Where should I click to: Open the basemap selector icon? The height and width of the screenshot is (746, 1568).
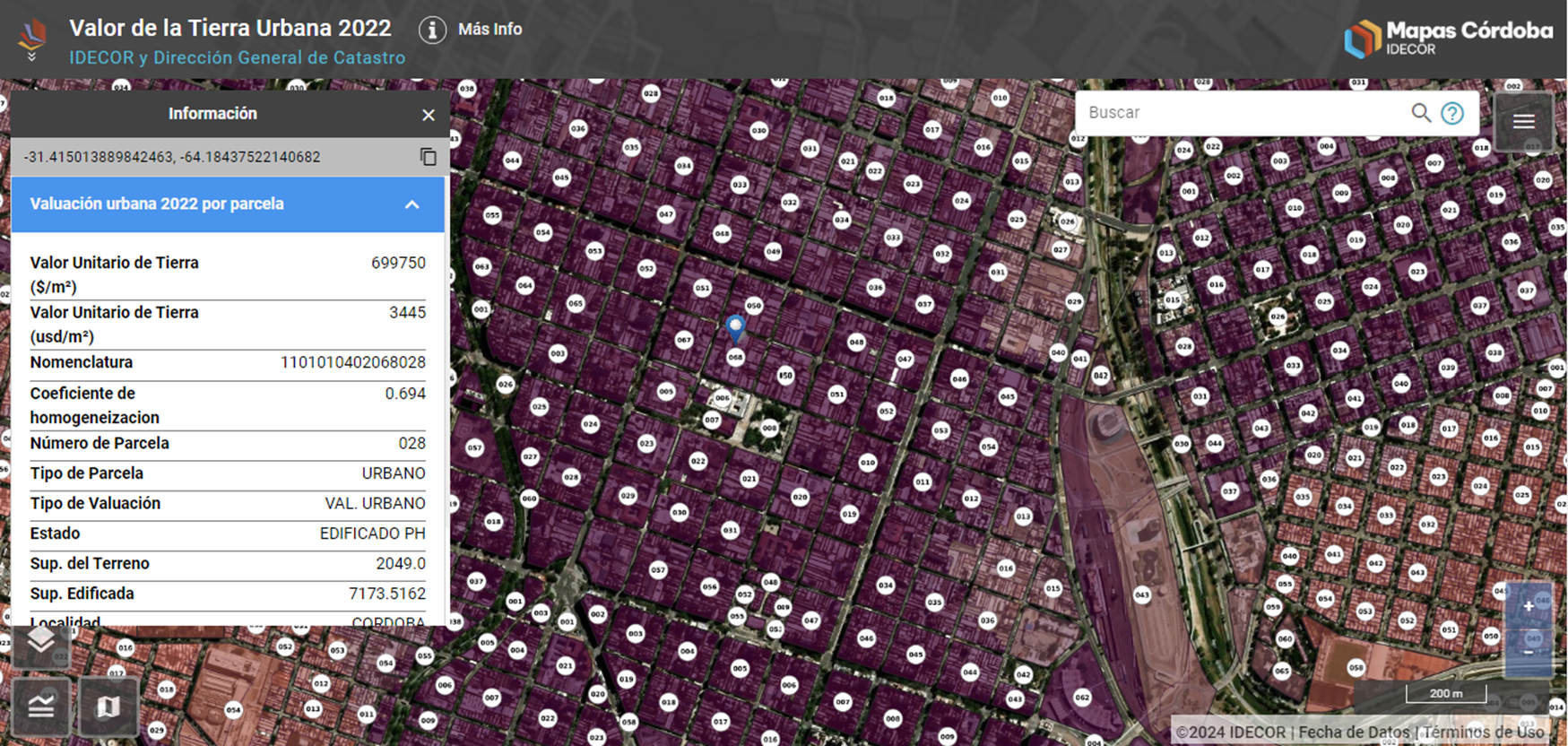[x=108, y=707]
